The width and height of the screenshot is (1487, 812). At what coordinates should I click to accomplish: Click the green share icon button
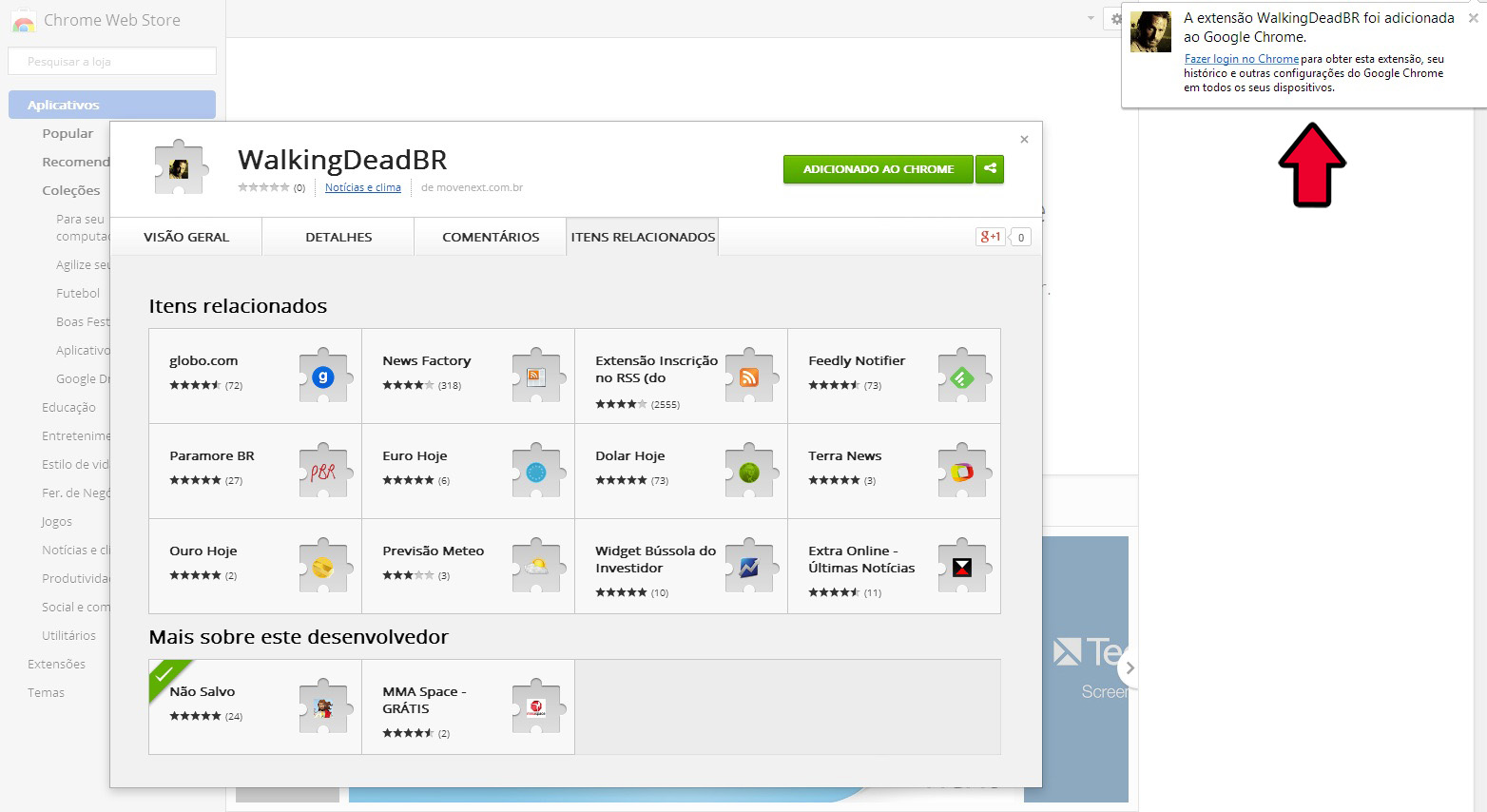pos(990,168)
